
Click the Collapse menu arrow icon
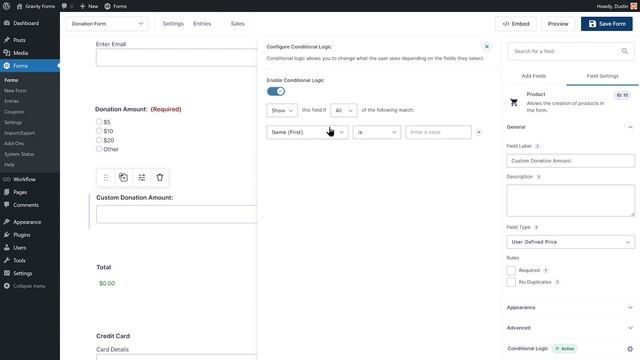click(x=7, y=286)
